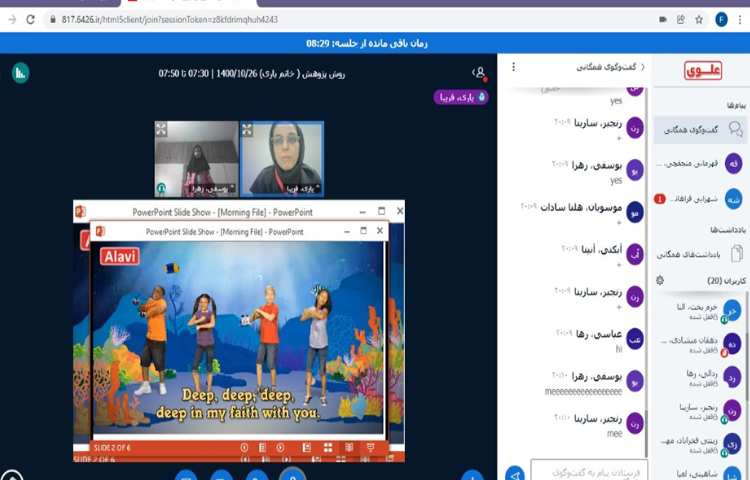Start the Slide Show view icon
Image resolution: width=750 pixels, height=480 pixels.
tap(370, 447)
